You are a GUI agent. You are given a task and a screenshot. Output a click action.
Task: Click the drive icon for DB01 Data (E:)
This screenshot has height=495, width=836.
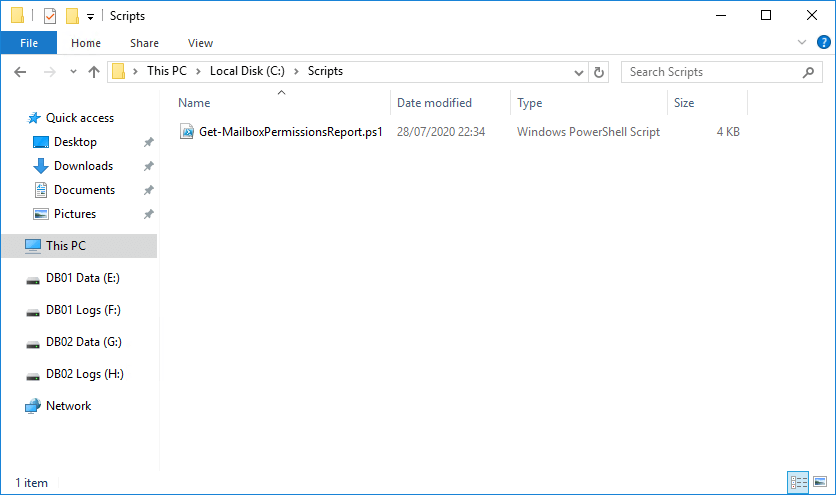33,281
